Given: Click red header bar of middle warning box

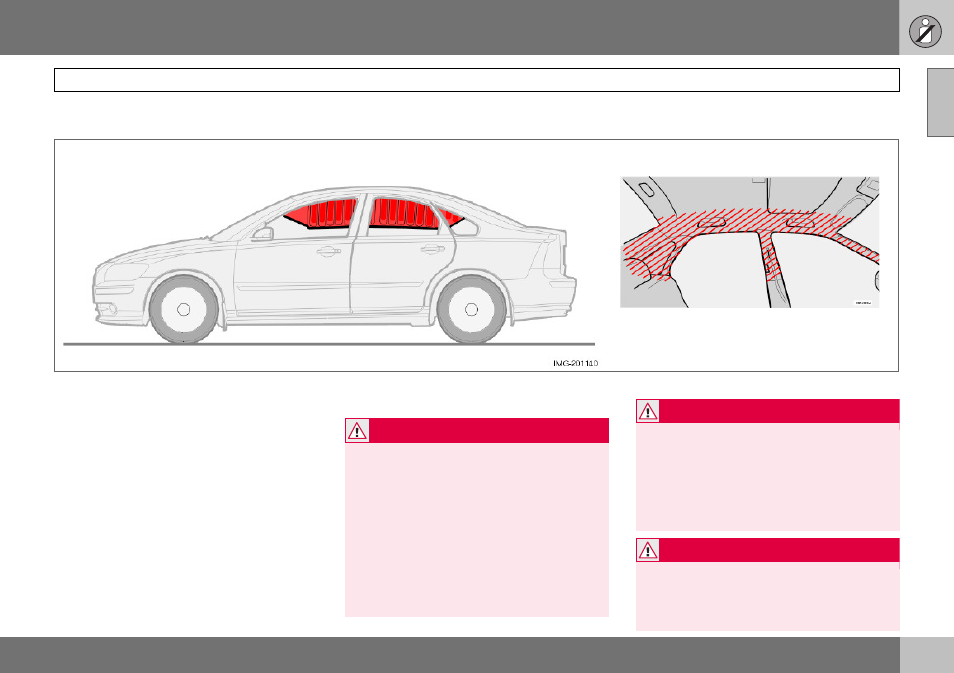Looking at the screenshot, I should (477, 431).
